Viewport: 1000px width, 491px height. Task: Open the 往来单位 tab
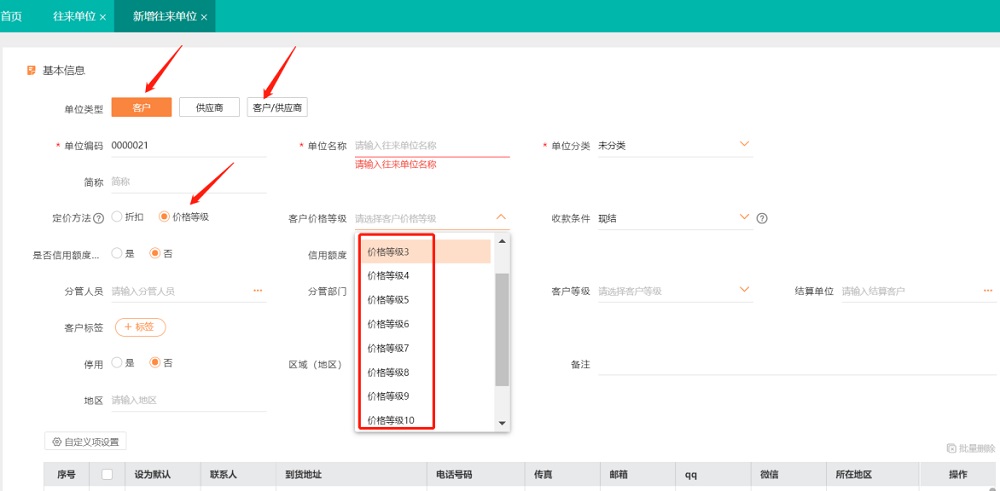pyautogui.click(x=75, y=17)
